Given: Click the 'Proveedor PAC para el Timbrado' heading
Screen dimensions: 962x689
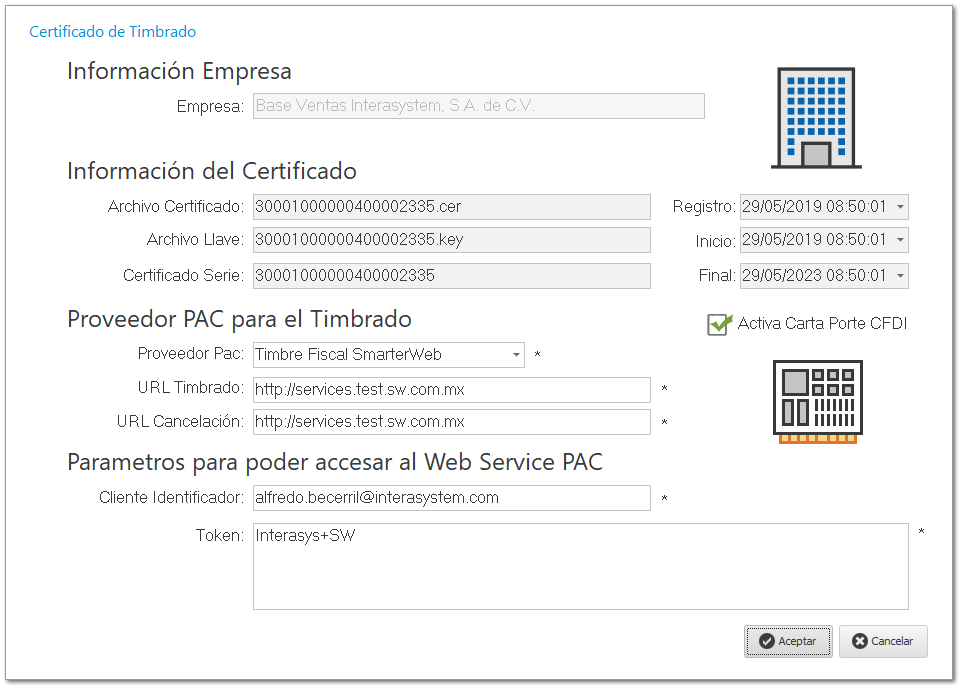Looking at the screenshot, I should (239, 320).
